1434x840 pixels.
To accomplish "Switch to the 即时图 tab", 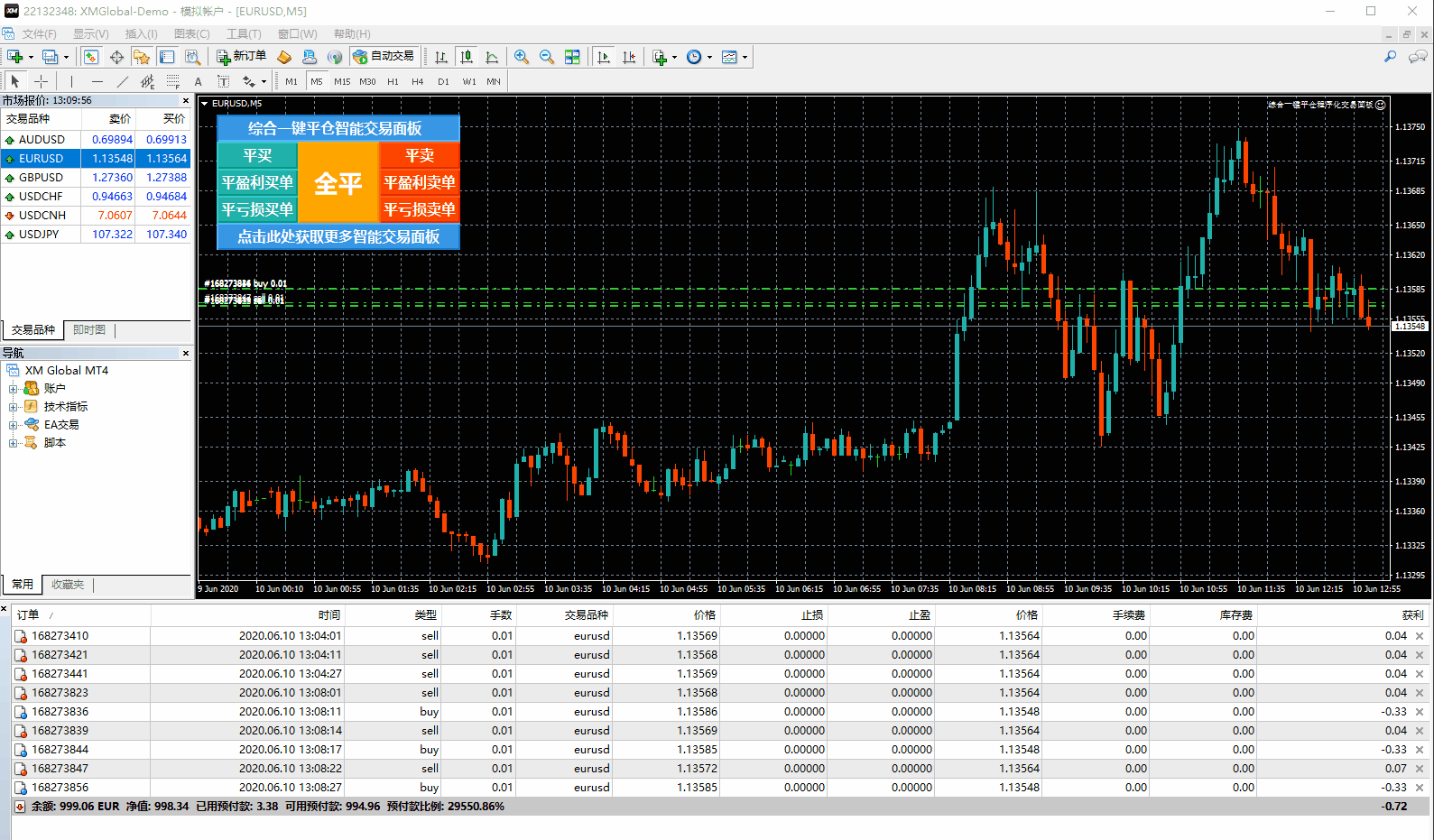I will pos(89,330).
